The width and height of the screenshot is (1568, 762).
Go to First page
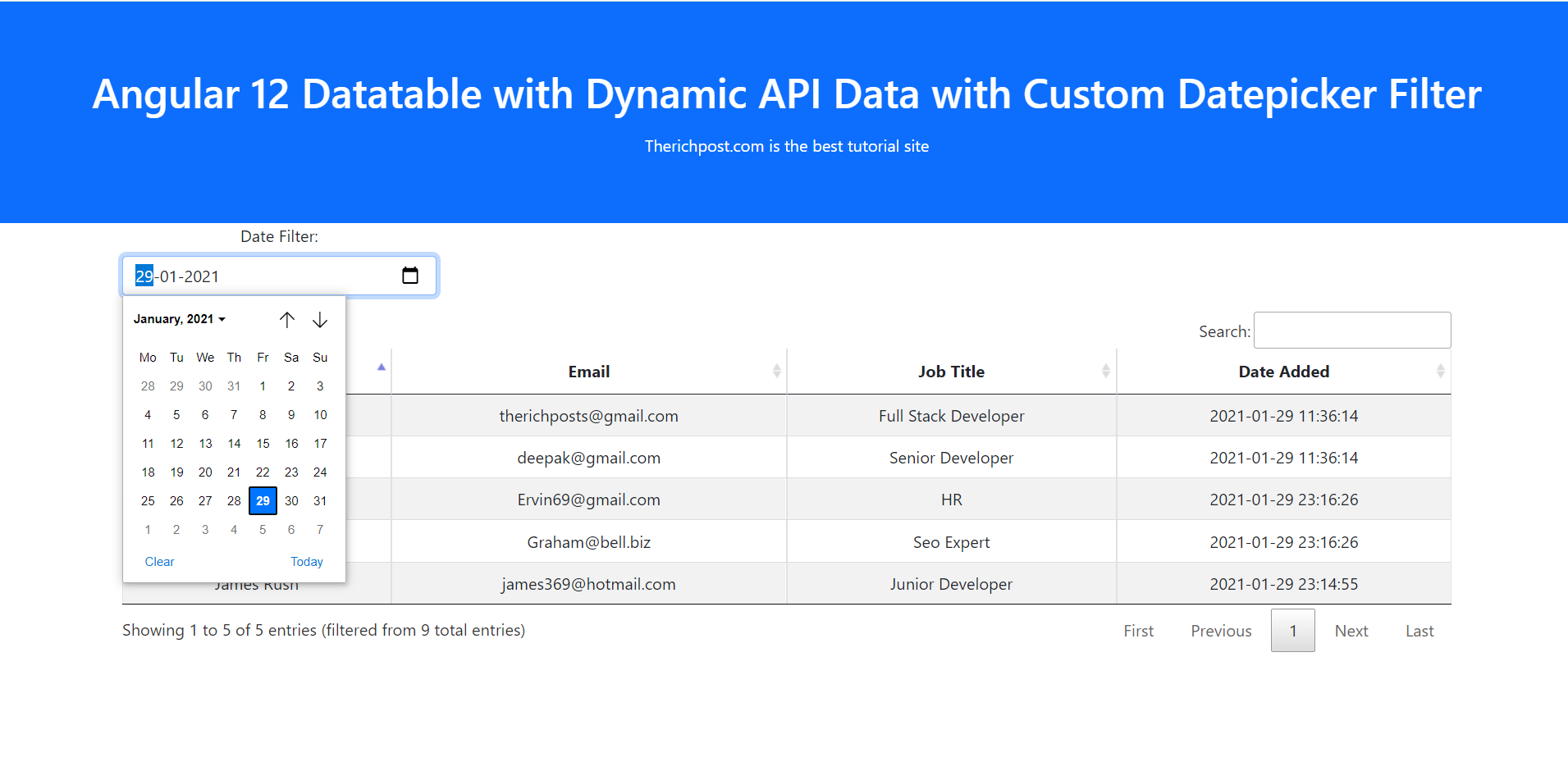click(x=1139, y=631)
